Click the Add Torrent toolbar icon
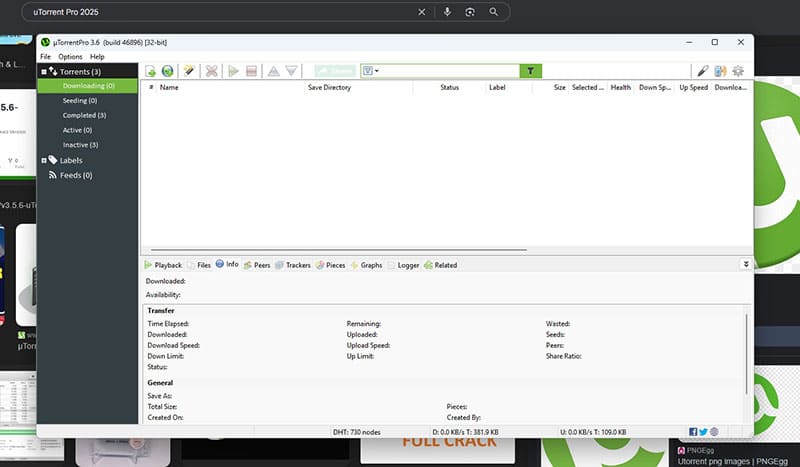Screen dimensions: 800x467 [x=151, y=71]
